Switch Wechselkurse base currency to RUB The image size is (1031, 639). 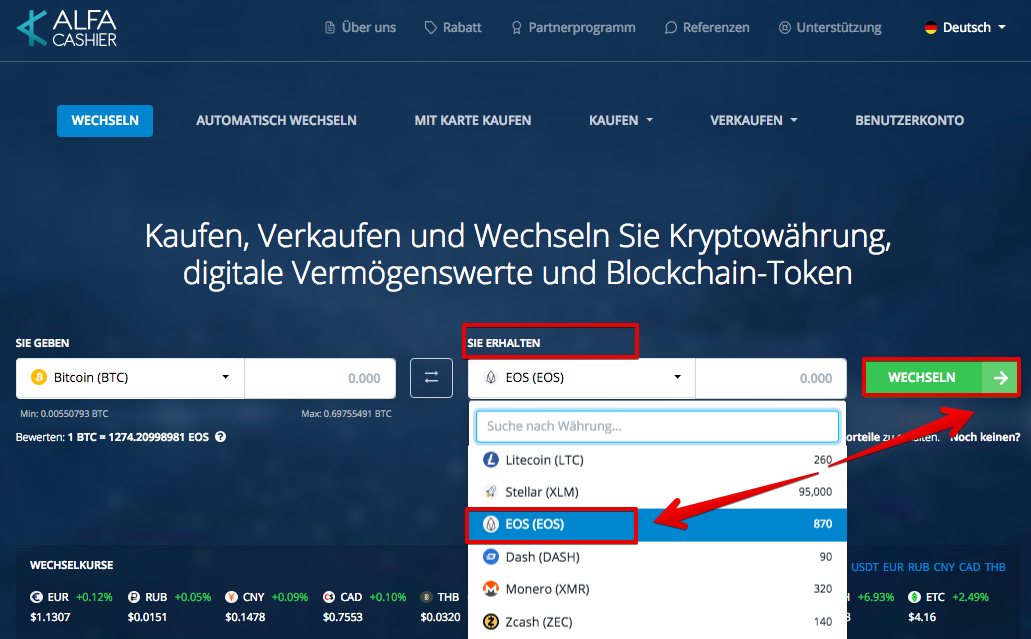click(919, 567)
